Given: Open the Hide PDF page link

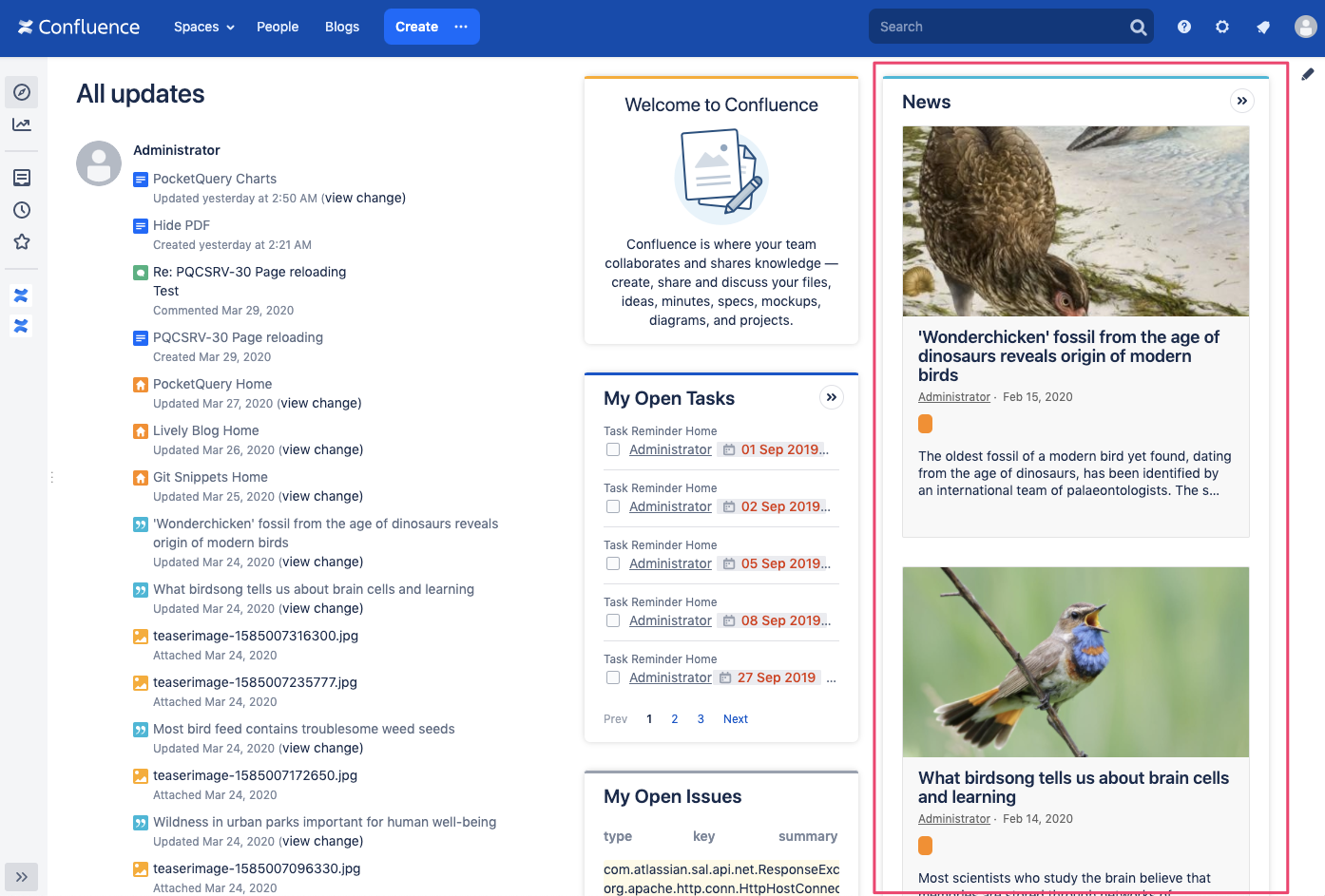Looking at the screenshot, I should (x=182, y=225).
